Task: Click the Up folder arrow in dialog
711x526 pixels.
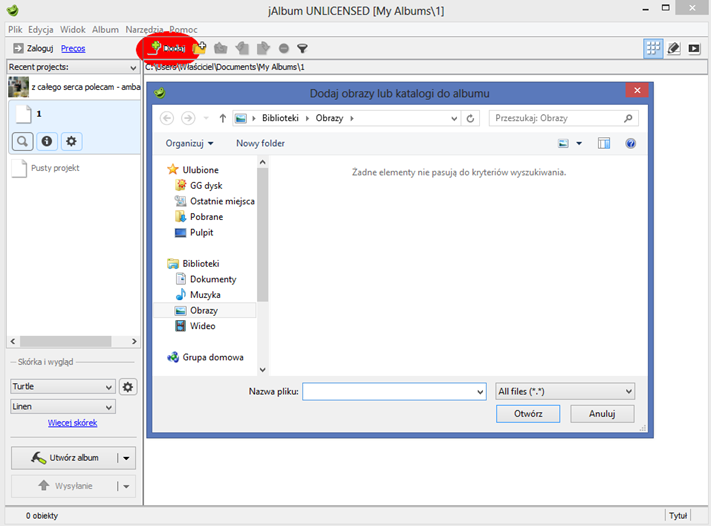Action: [x=223, y=118]
